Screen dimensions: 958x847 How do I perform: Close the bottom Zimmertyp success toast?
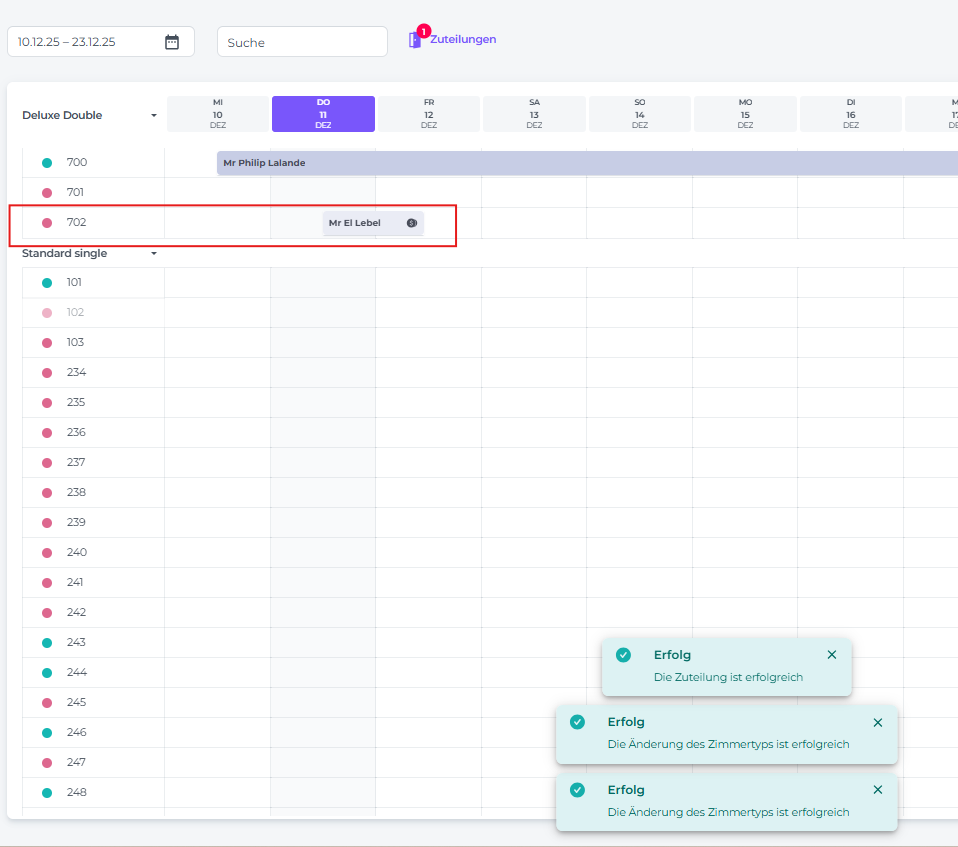(878, 790)
